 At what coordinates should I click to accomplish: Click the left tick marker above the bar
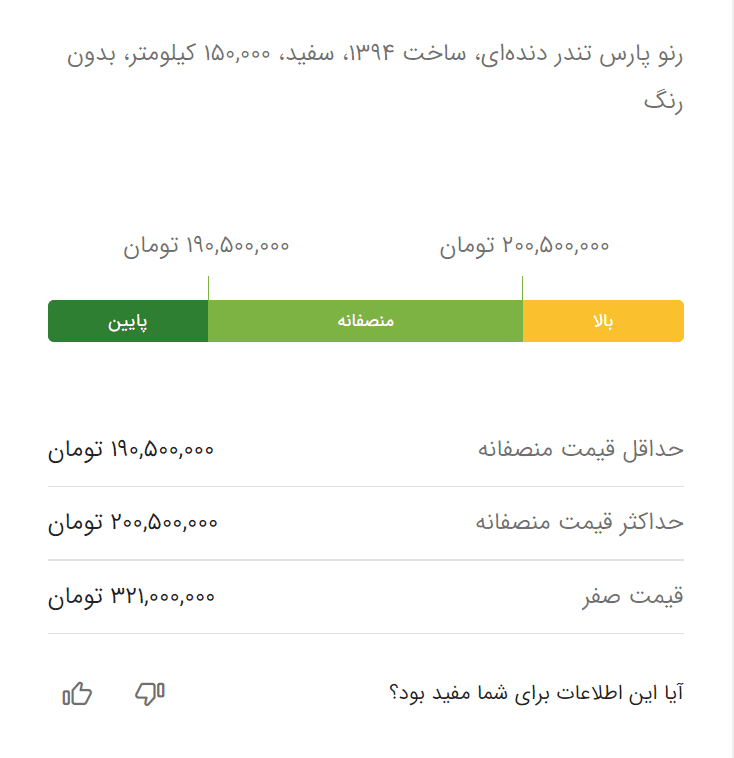tap(208, 288)
